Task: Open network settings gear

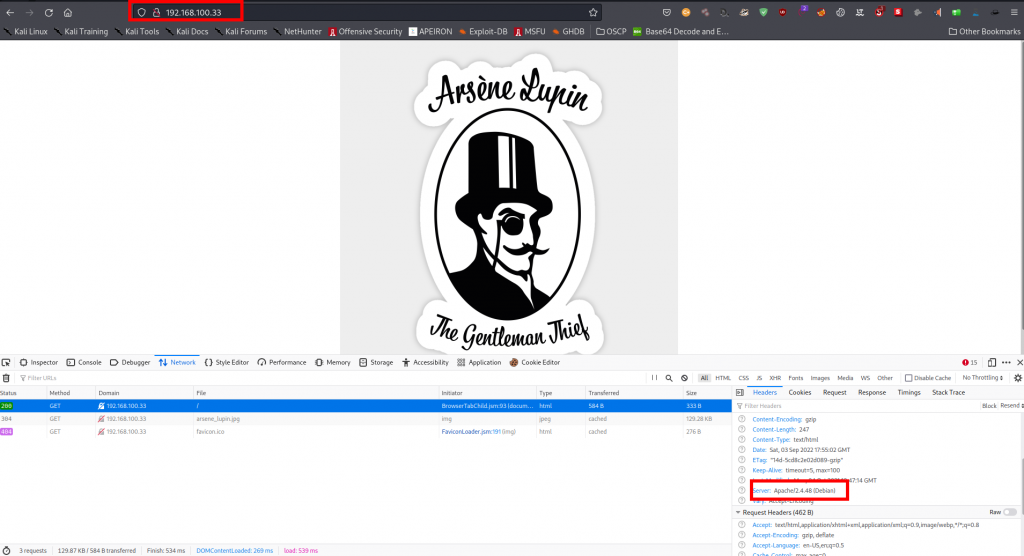Action: [x=1017, y=378]
